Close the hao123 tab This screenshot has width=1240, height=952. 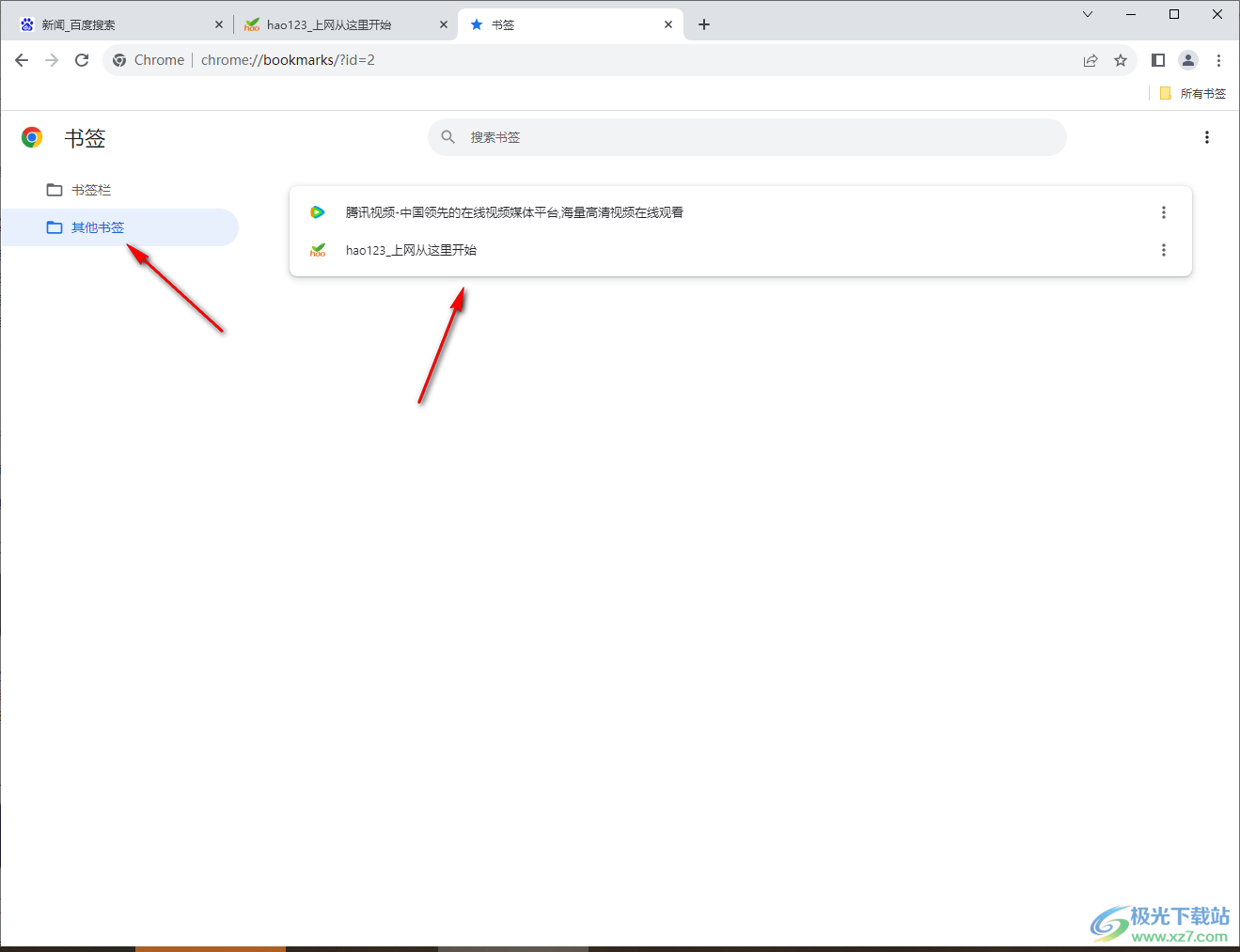click(444, 24)
